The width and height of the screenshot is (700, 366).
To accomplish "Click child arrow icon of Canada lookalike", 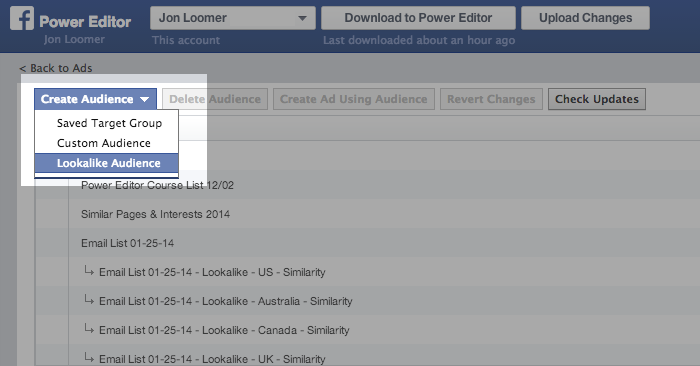I will pyautogui.click(x=89, y=329).
